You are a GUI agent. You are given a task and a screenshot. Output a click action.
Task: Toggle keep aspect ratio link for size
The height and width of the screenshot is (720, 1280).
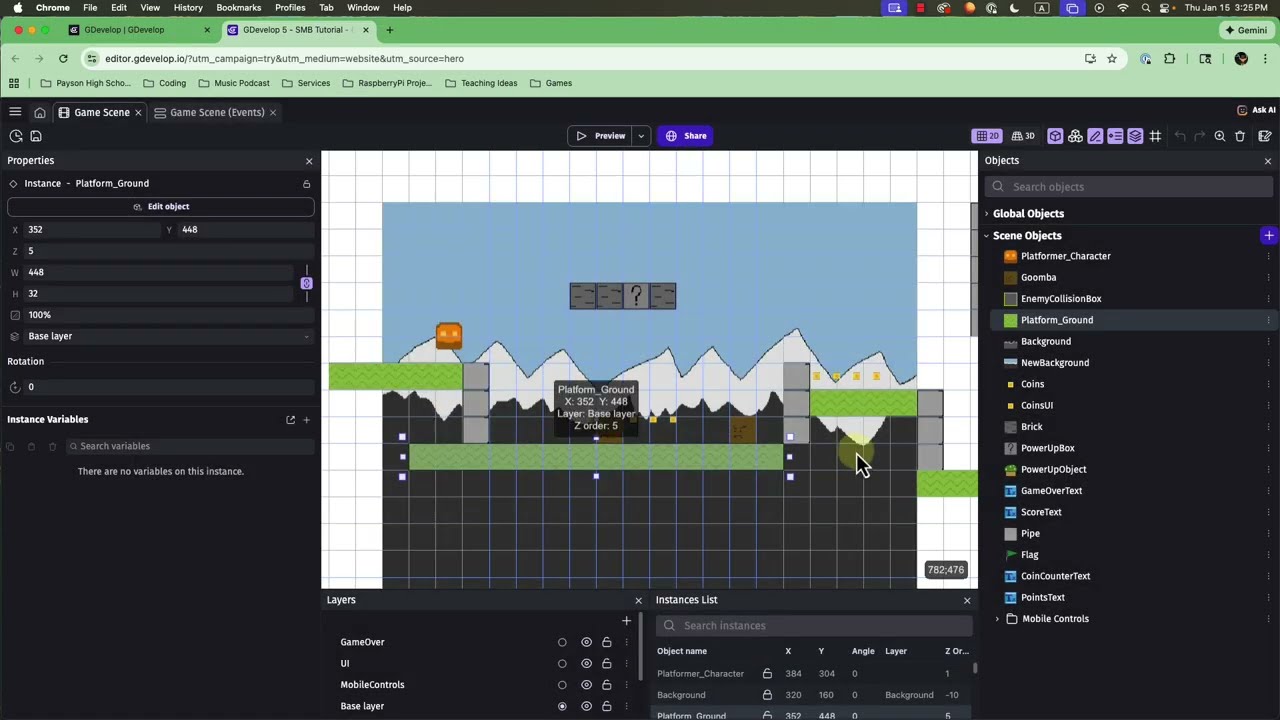[x=307, y=283]
